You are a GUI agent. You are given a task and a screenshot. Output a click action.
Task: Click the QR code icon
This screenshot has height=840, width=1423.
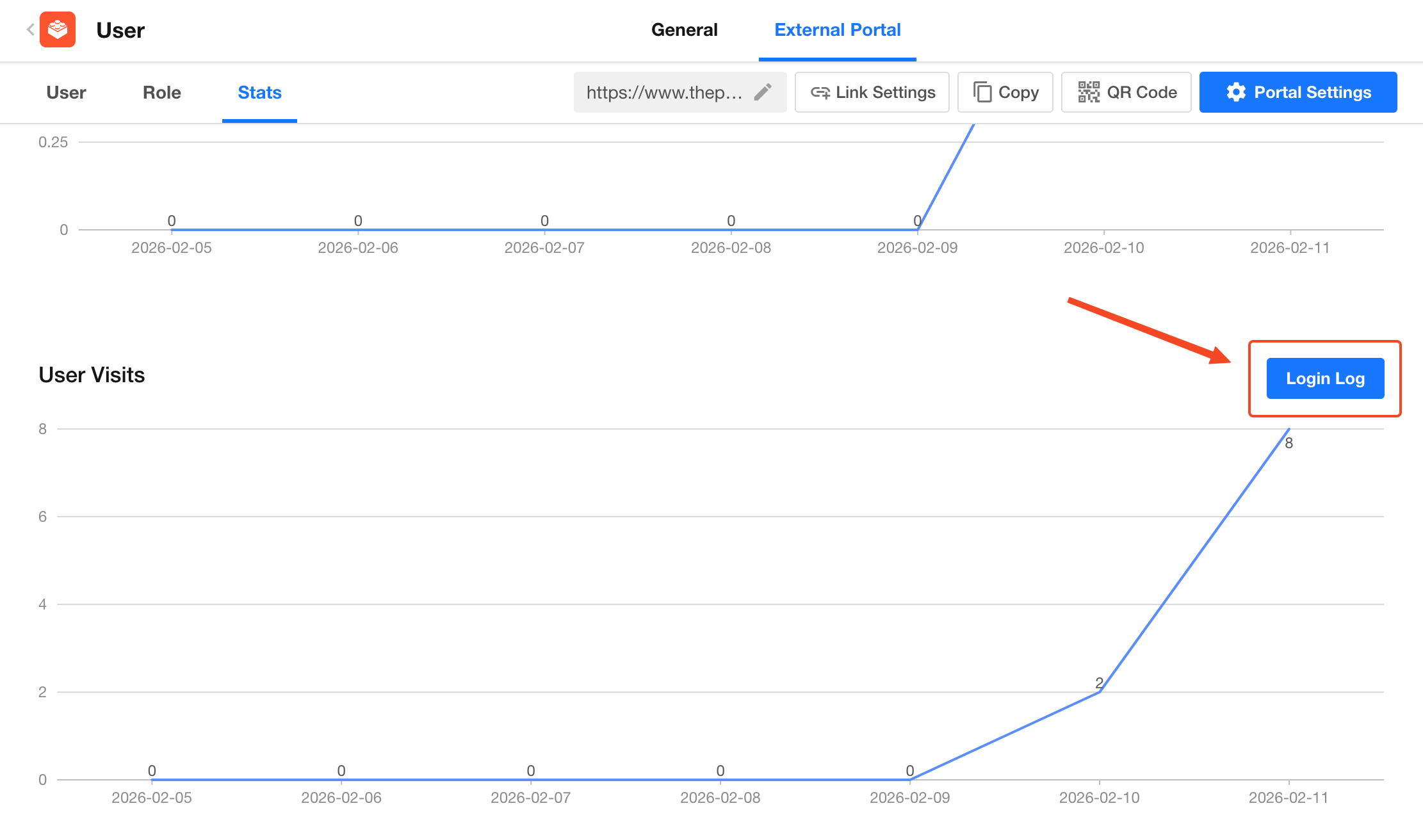1088,92
